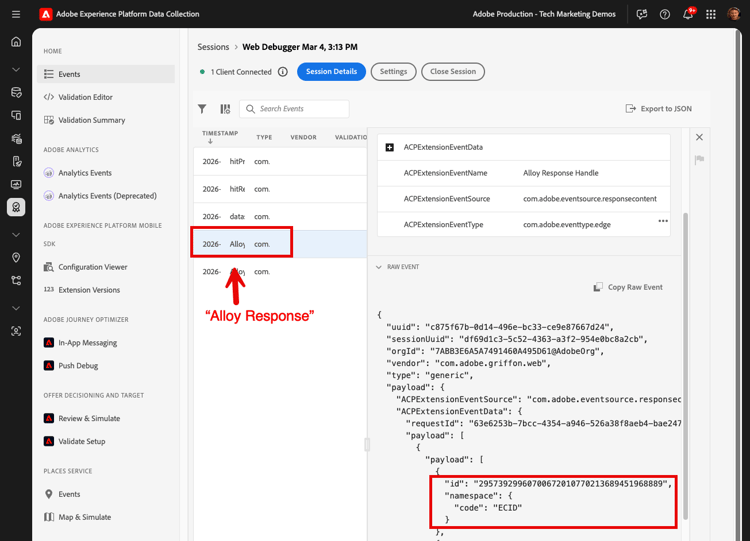
Task: Click the ACPExtensionEventSource row
Action: (x=524, y=199)
